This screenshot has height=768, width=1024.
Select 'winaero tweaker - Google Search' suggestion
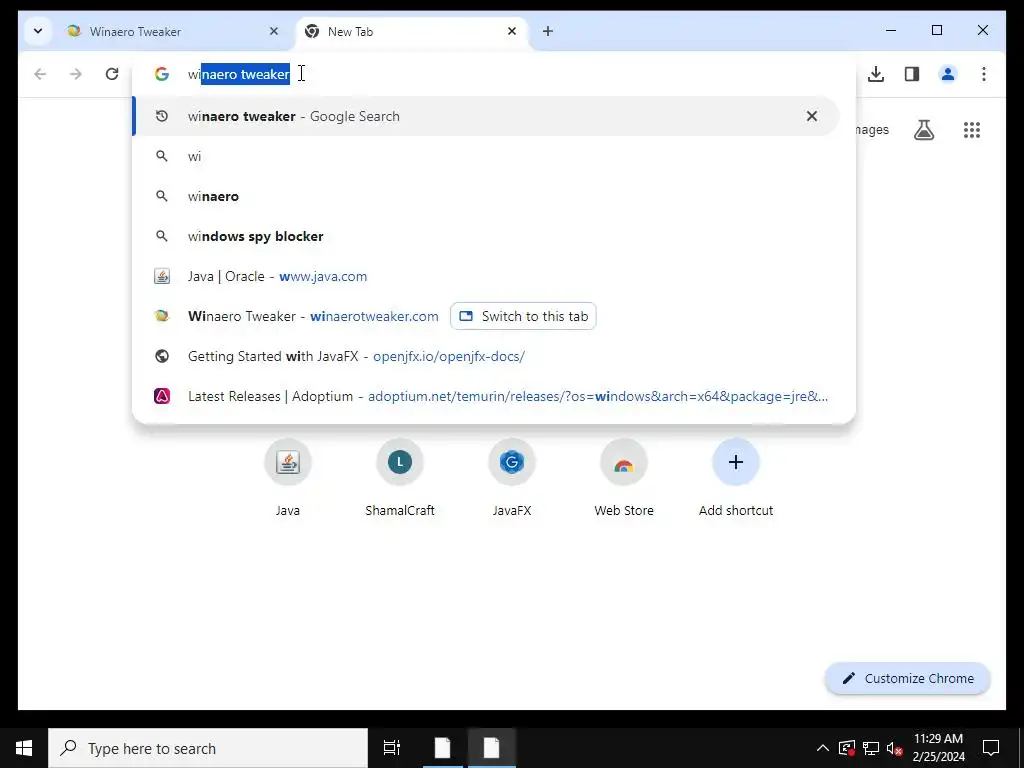[486, 116]
